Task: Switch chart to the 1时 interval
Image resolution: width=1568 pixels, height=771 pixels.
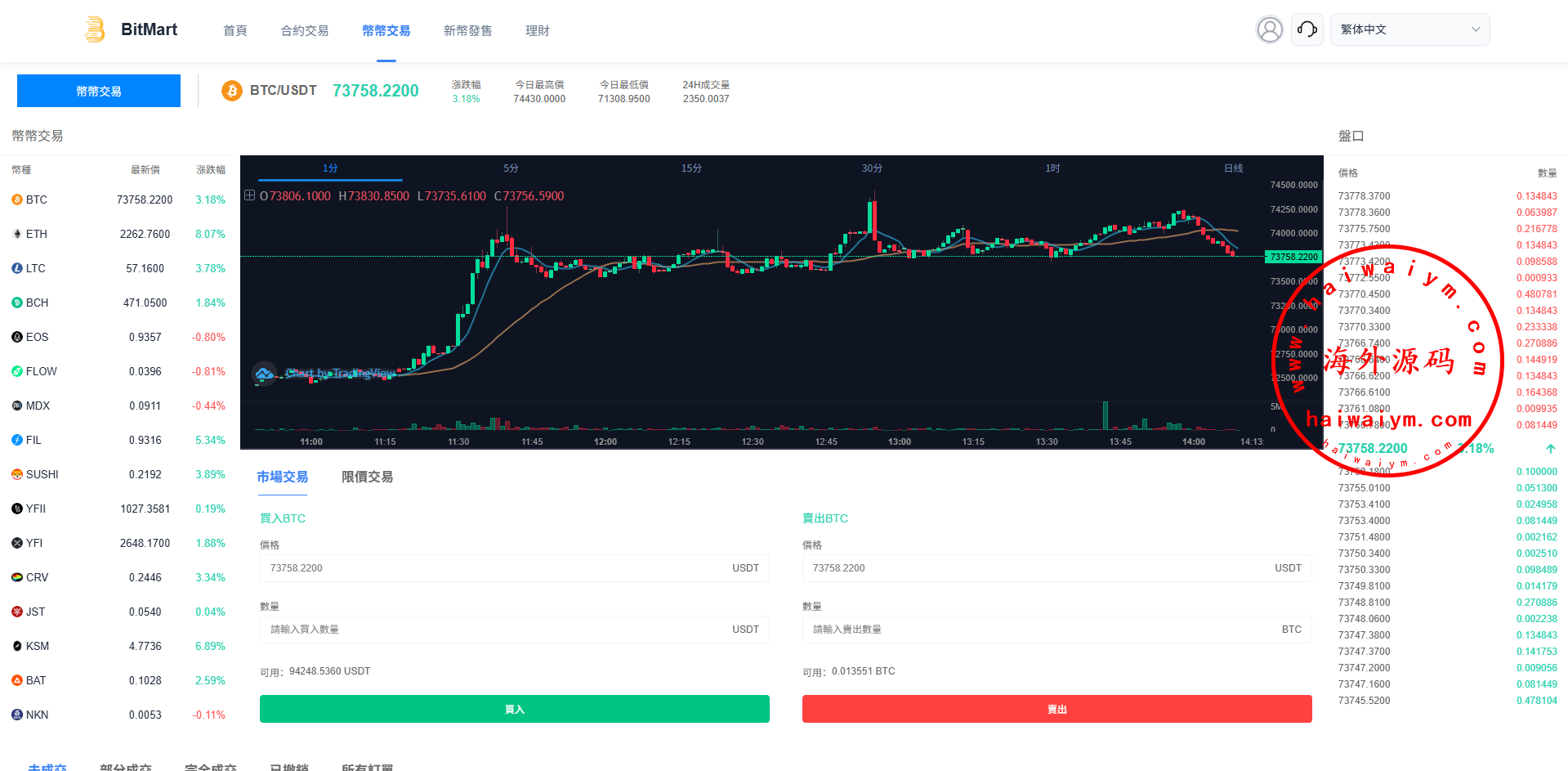Action: pyautogui.click(x=1052, y=168)
